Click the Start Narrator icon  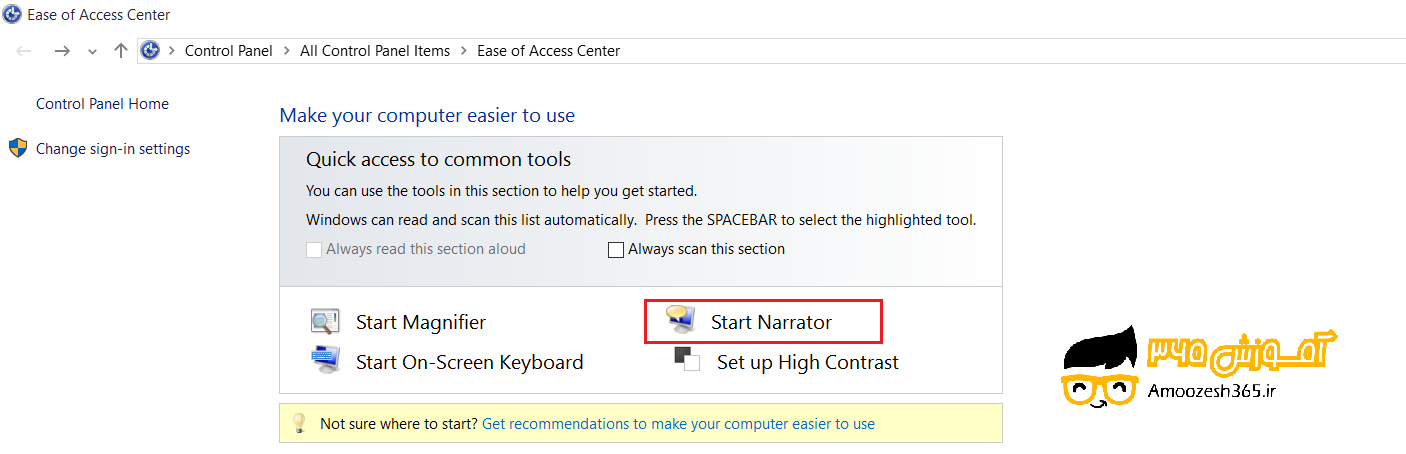(x=680, y=320)
